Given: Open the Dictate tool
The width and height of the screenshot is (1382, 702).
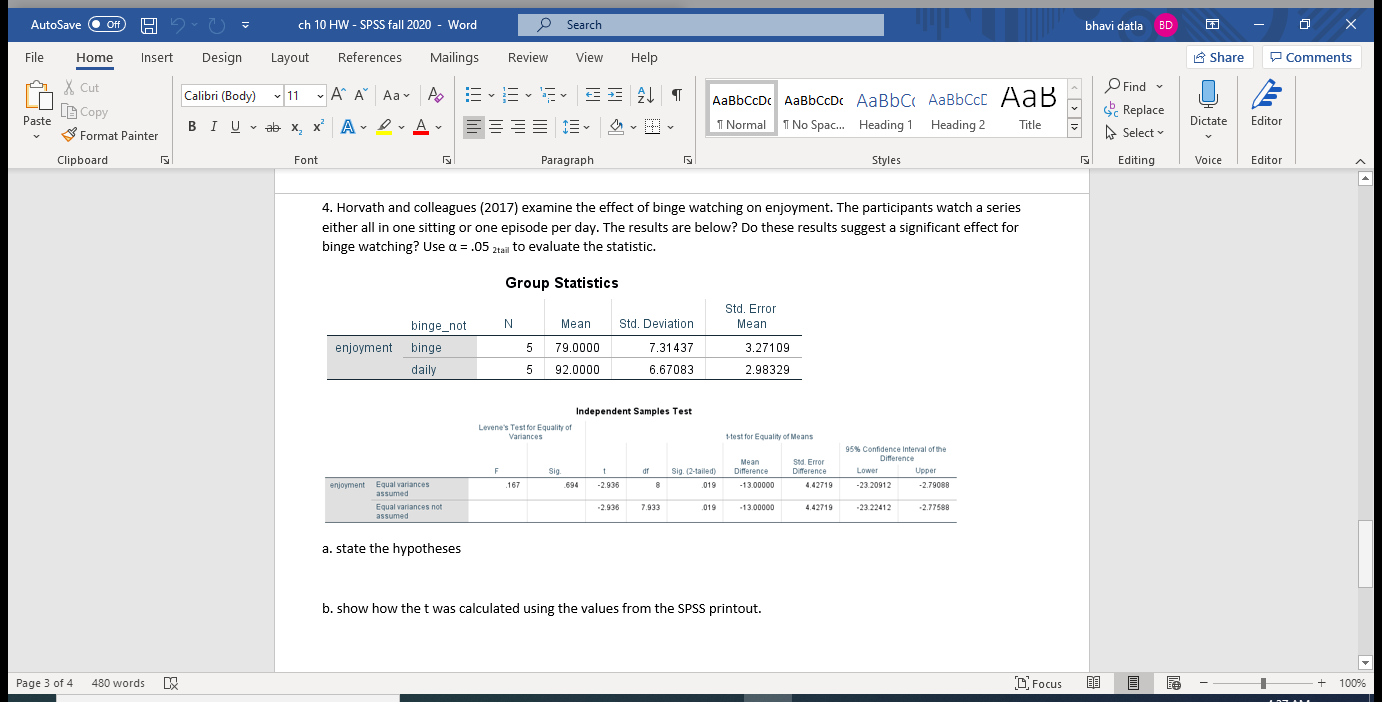Looking at the screenshot, I should [x=1208, y=104].
